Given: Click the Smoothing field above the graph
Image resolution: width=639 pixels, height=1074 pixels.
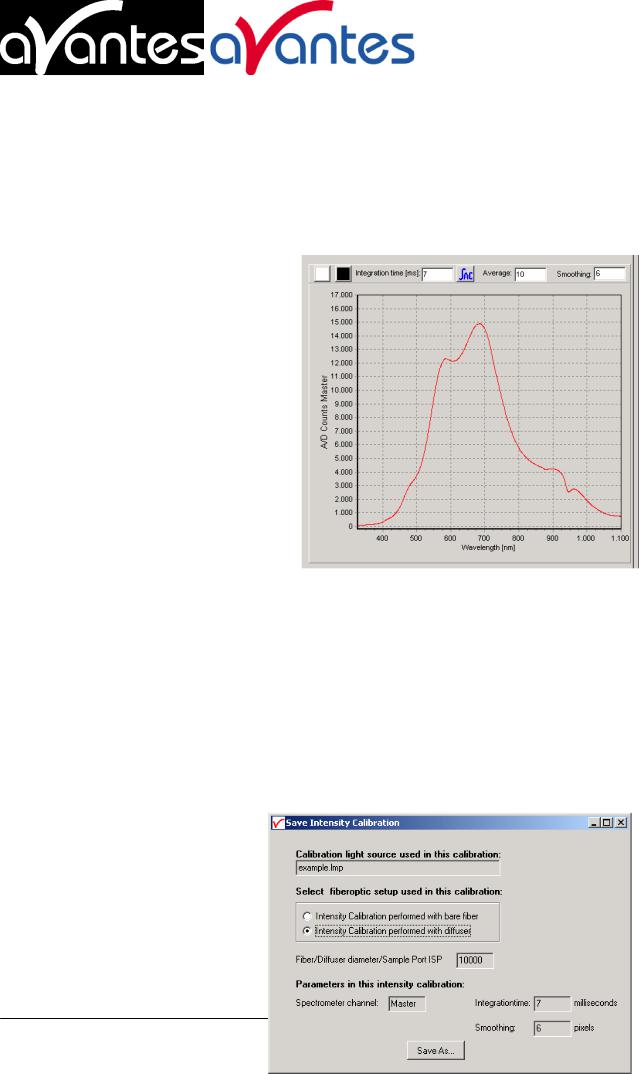Looking at the screenshot, I should [610, 274].
